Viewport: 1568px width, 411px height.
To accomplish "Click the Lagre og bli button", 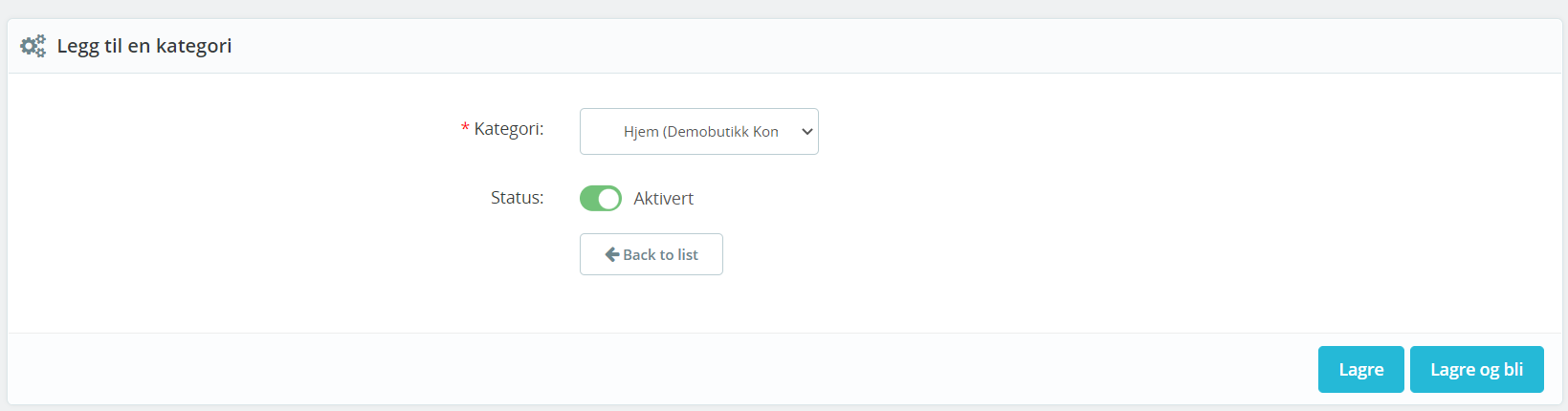I will pyautogui.click(x=1477, y=369).
